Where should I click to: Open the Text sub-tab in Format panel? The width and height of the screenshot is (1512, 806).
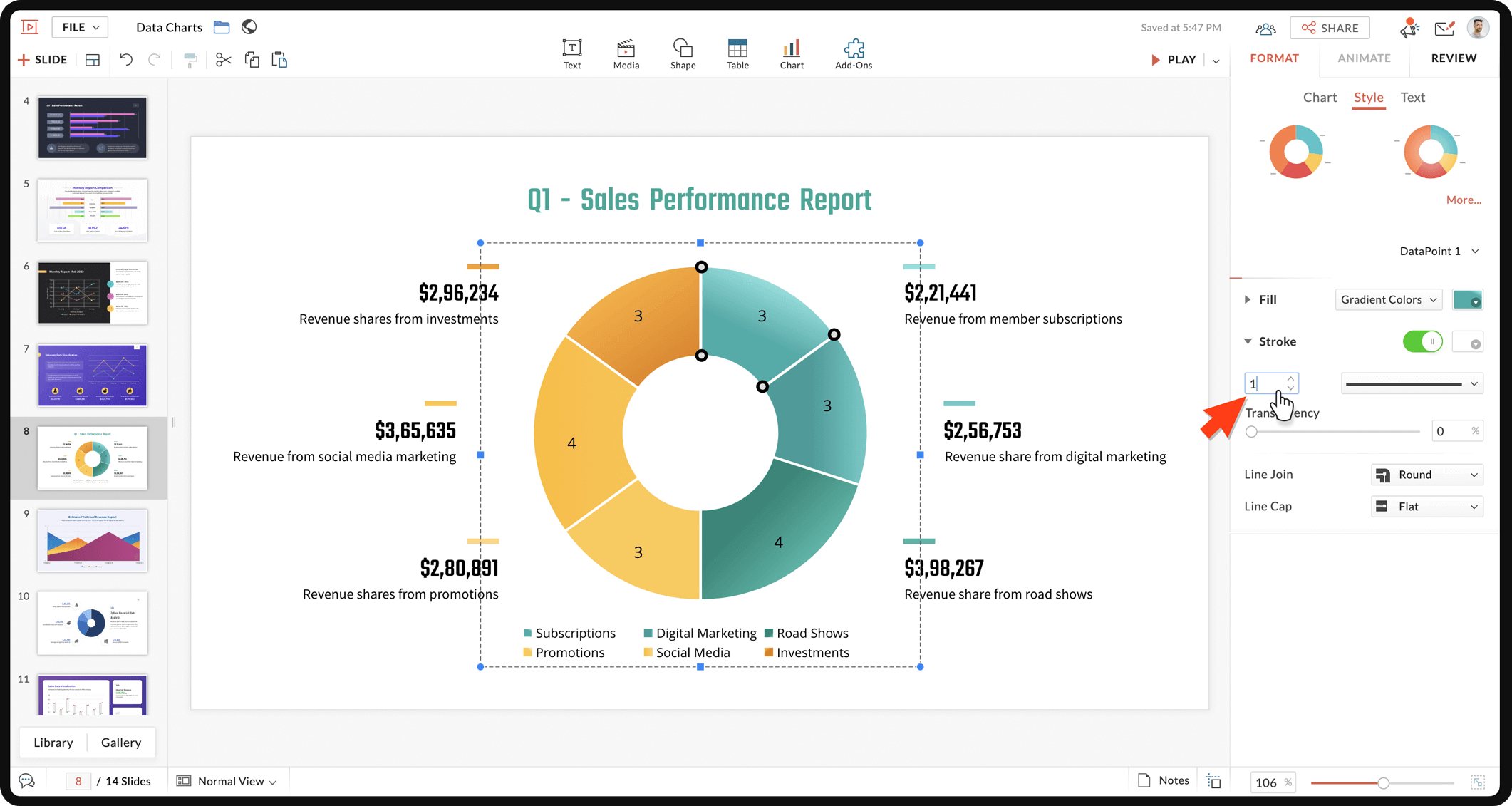tap(1412, 98)
